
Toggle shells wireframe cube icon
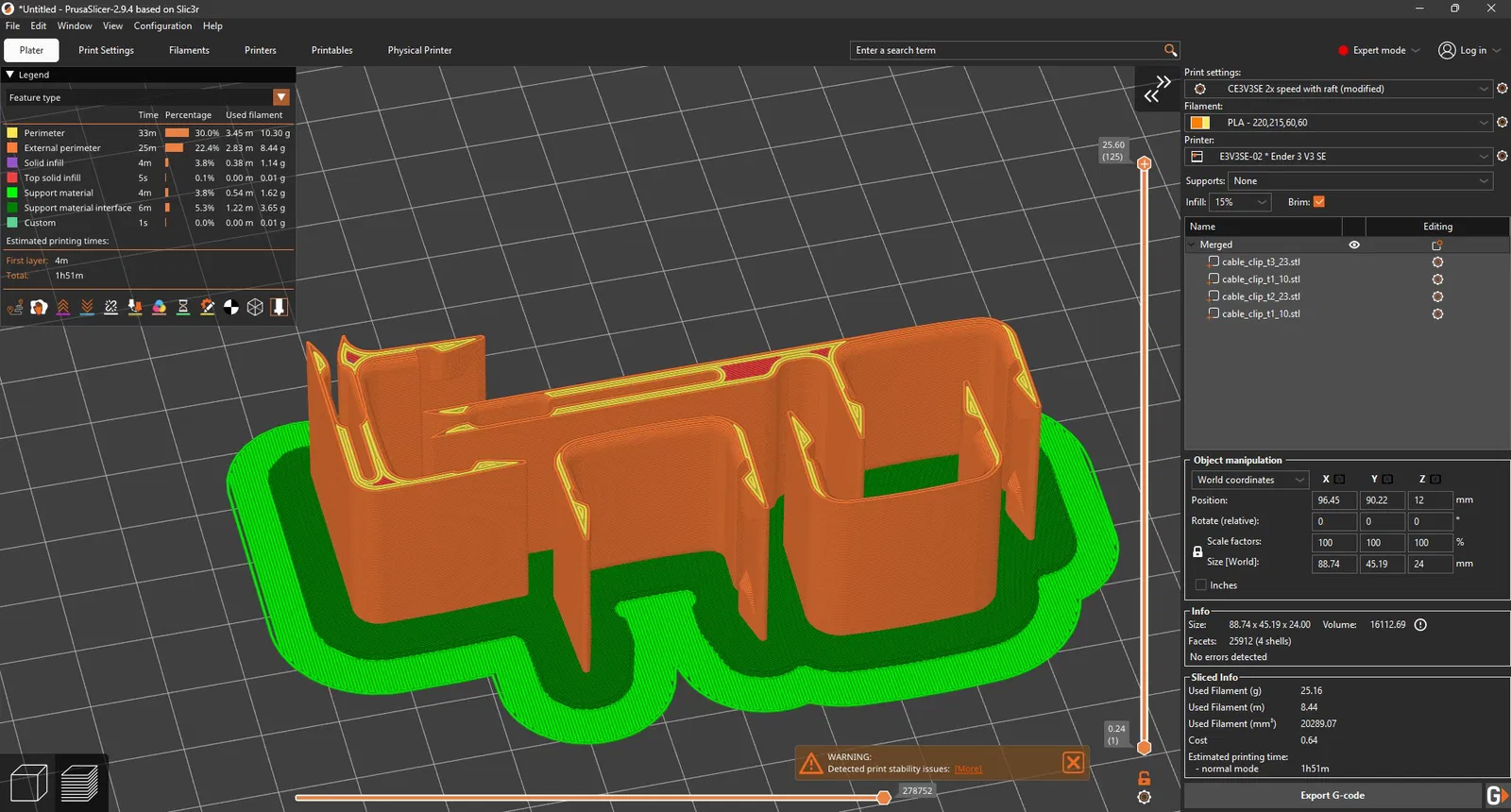[x=255, y=307]
